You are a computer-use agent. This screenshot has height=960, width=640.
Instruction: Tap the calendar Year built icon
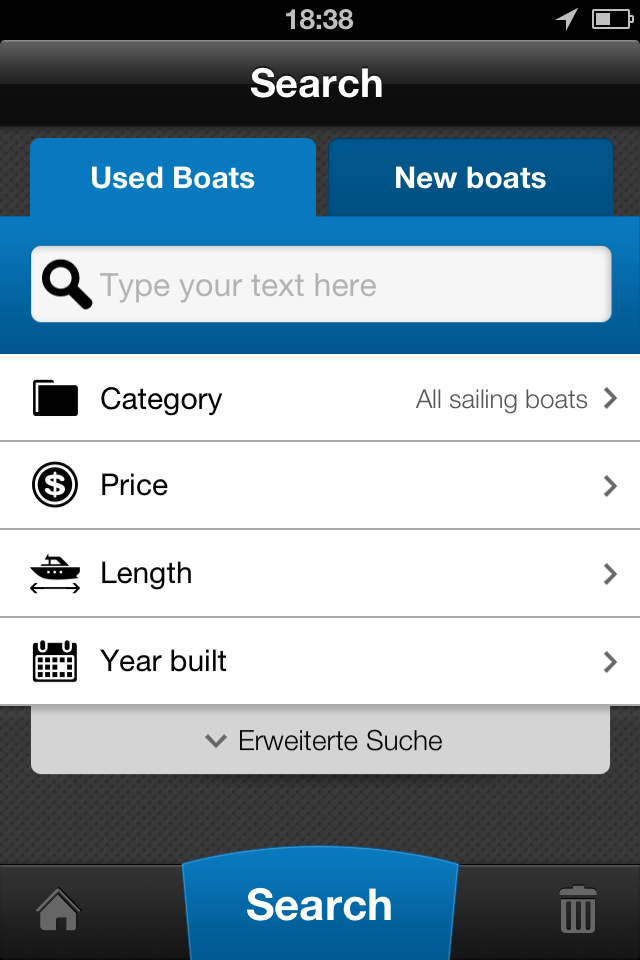[55, 661]
